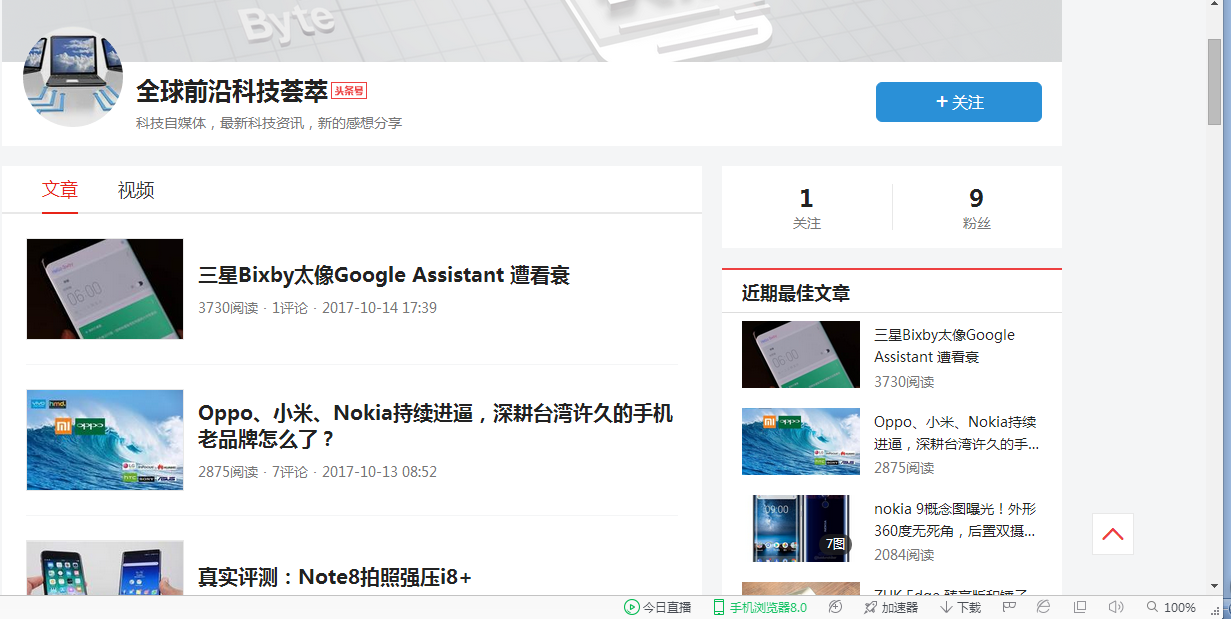Open the 100% zoom level control
Screen dimensions: 1231x619
[1171, 607]
